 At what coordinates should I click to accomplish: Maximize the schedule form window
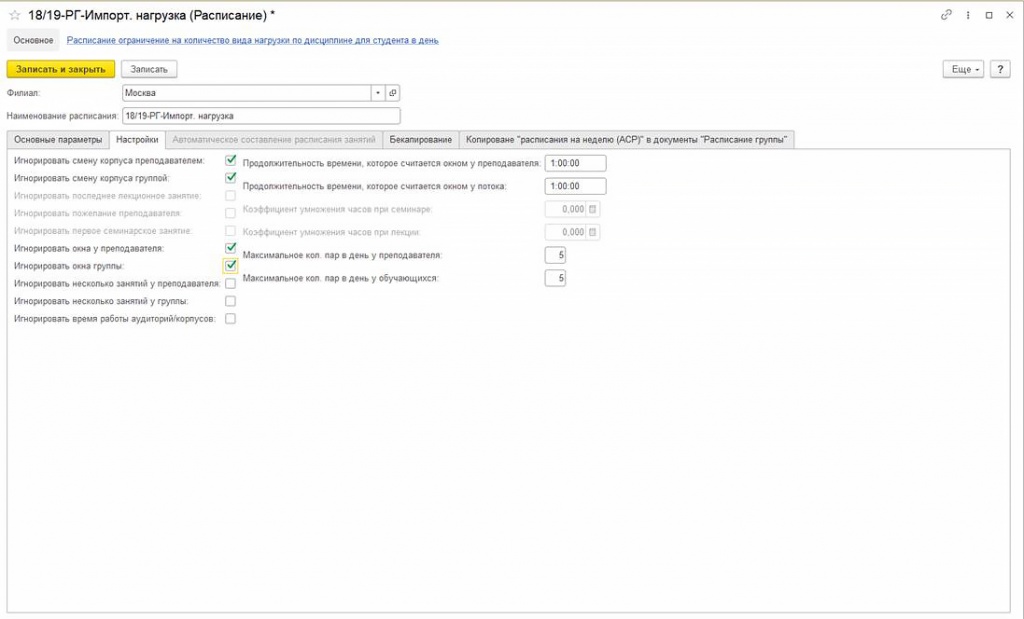988,16
